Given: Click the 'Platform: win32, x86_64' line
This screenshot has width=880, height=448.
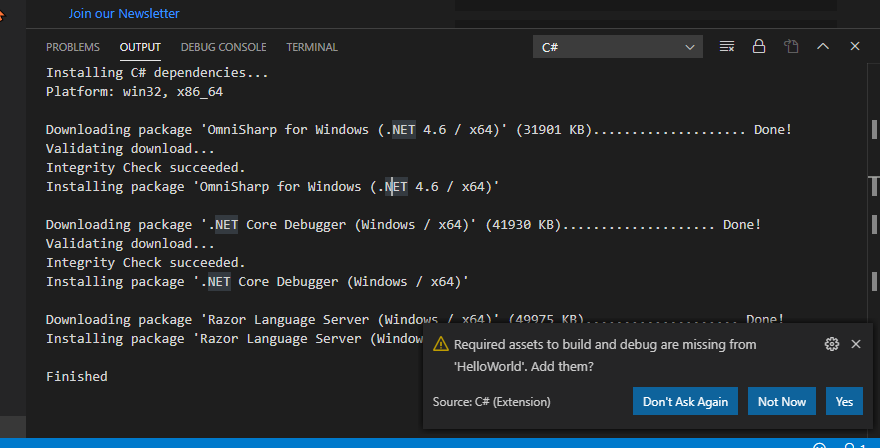Looking at the screenshot, I should tap(135, 92).
